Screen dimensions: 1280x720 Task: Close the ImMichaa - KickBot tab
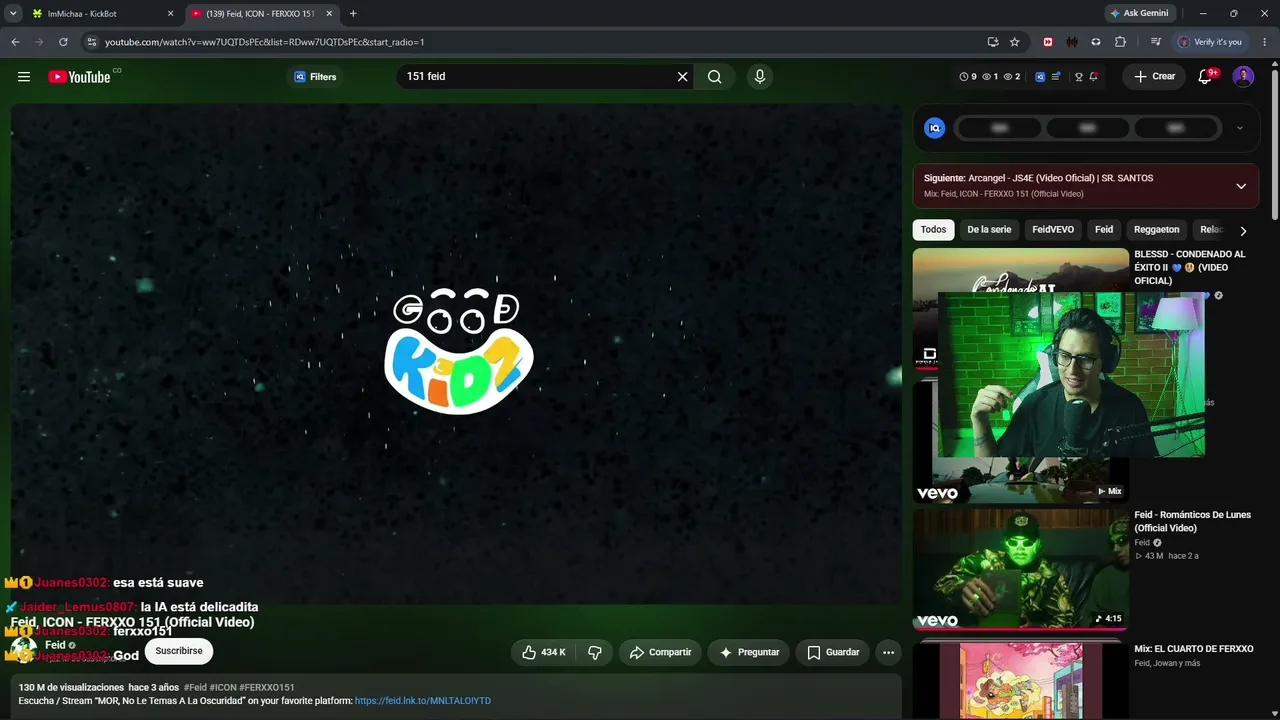170,14
